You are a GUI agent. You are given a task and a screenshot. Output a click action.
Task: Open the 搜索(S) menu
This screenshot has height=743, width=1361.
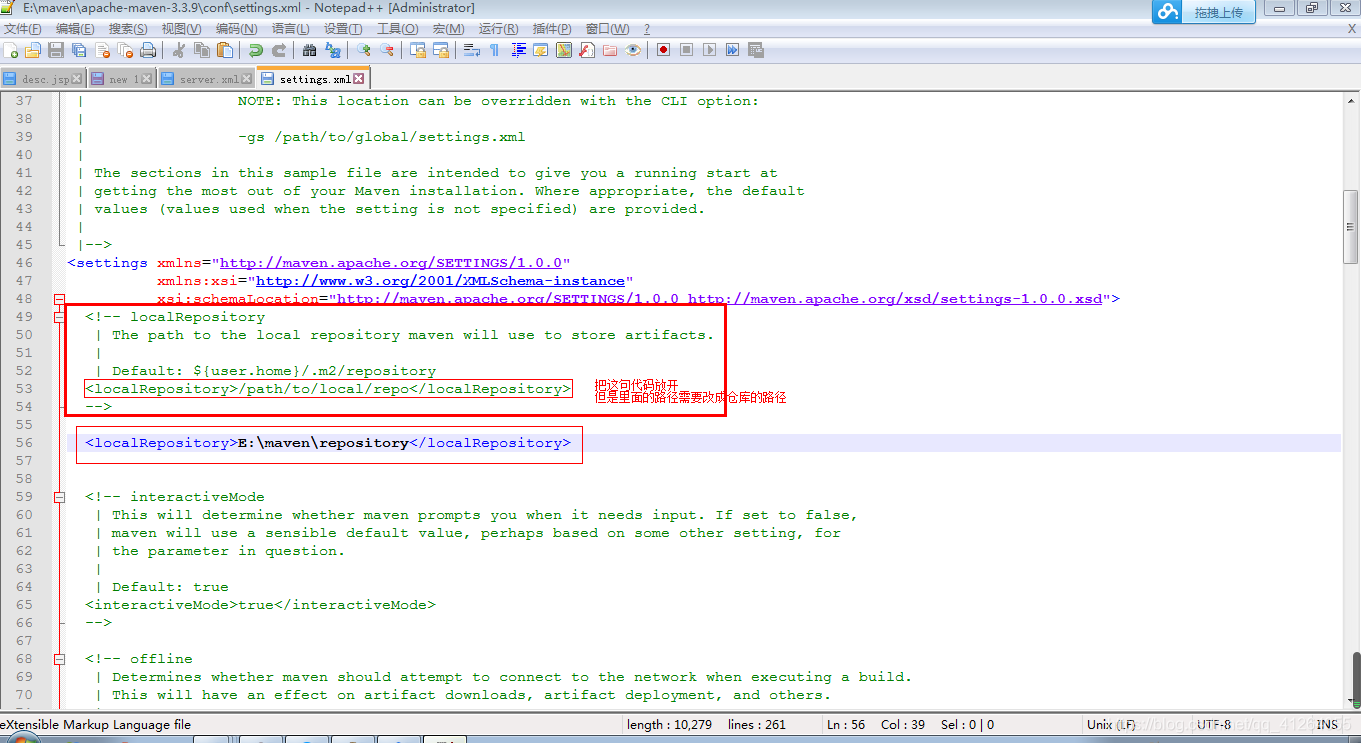(x=128, y=29)
